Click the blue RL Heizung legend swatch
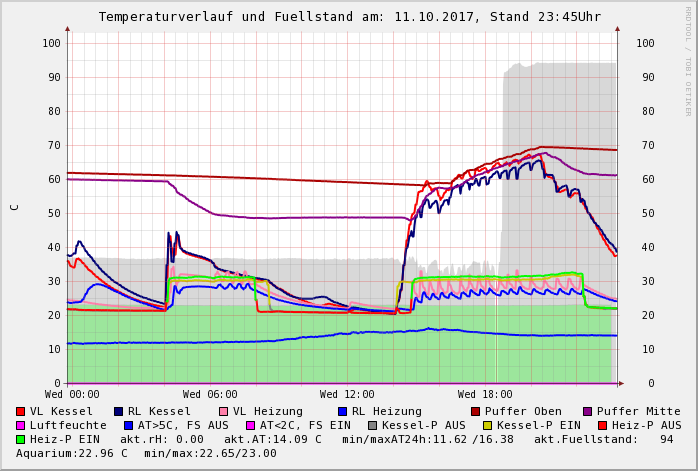Screen dimensions: 698x471 [x=342, y=411]
